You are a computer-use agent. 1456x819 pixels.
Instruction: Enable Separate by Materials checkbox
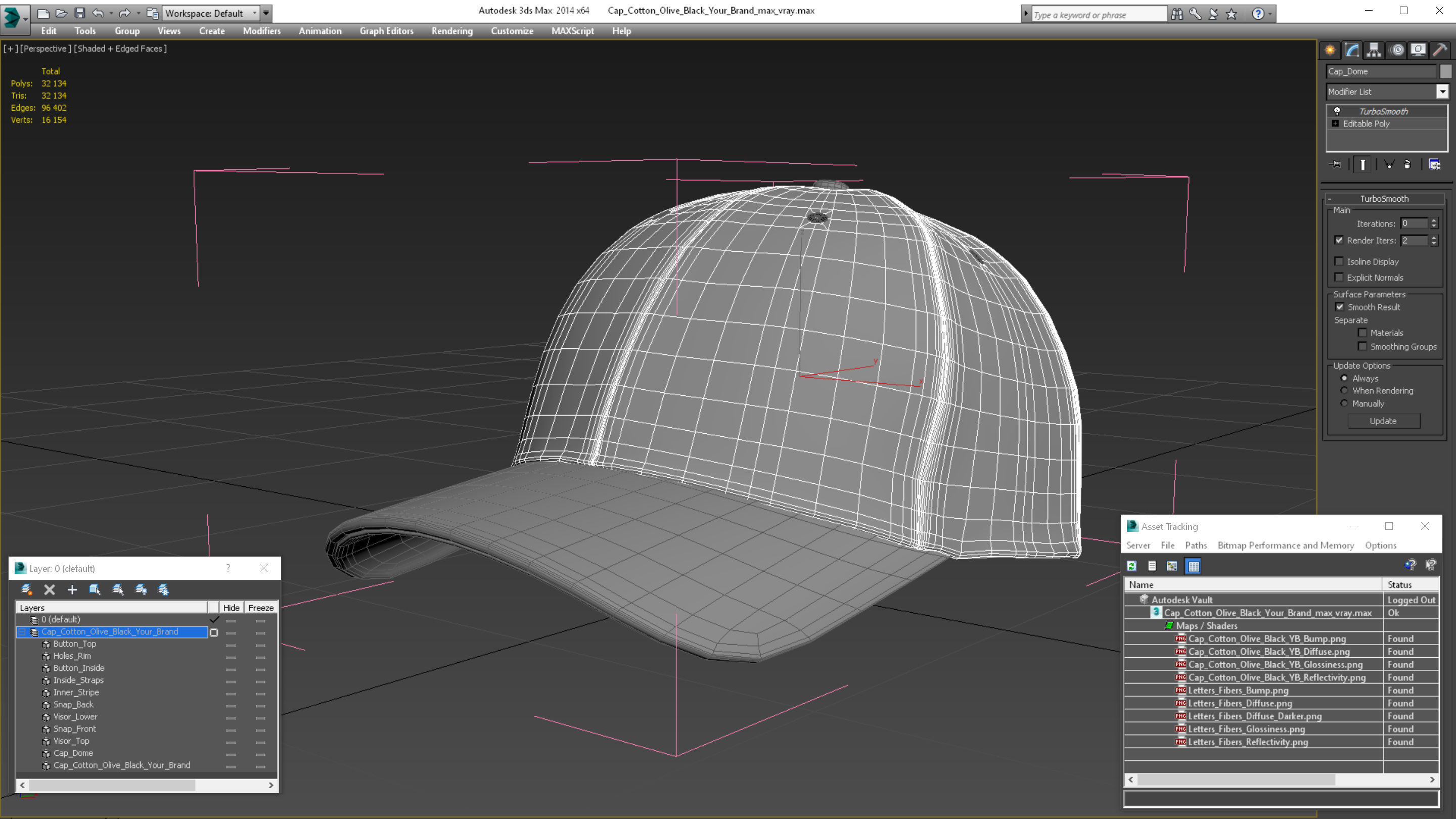(x=1363, y=333)
